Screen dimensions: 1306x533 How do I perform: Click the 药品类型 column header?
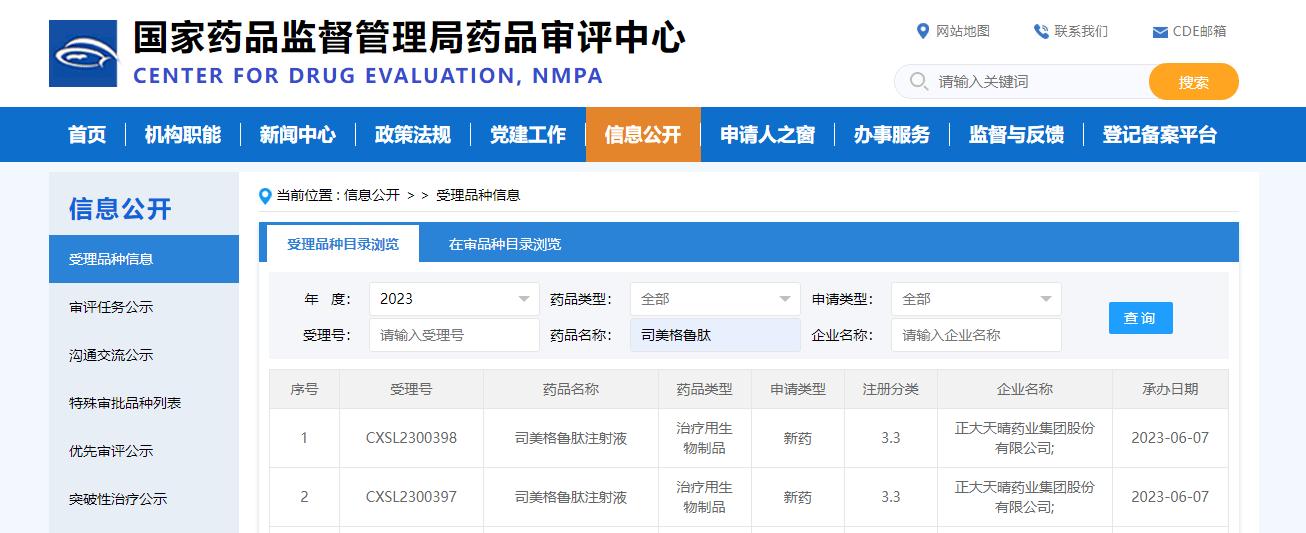(x=704, y=389)
